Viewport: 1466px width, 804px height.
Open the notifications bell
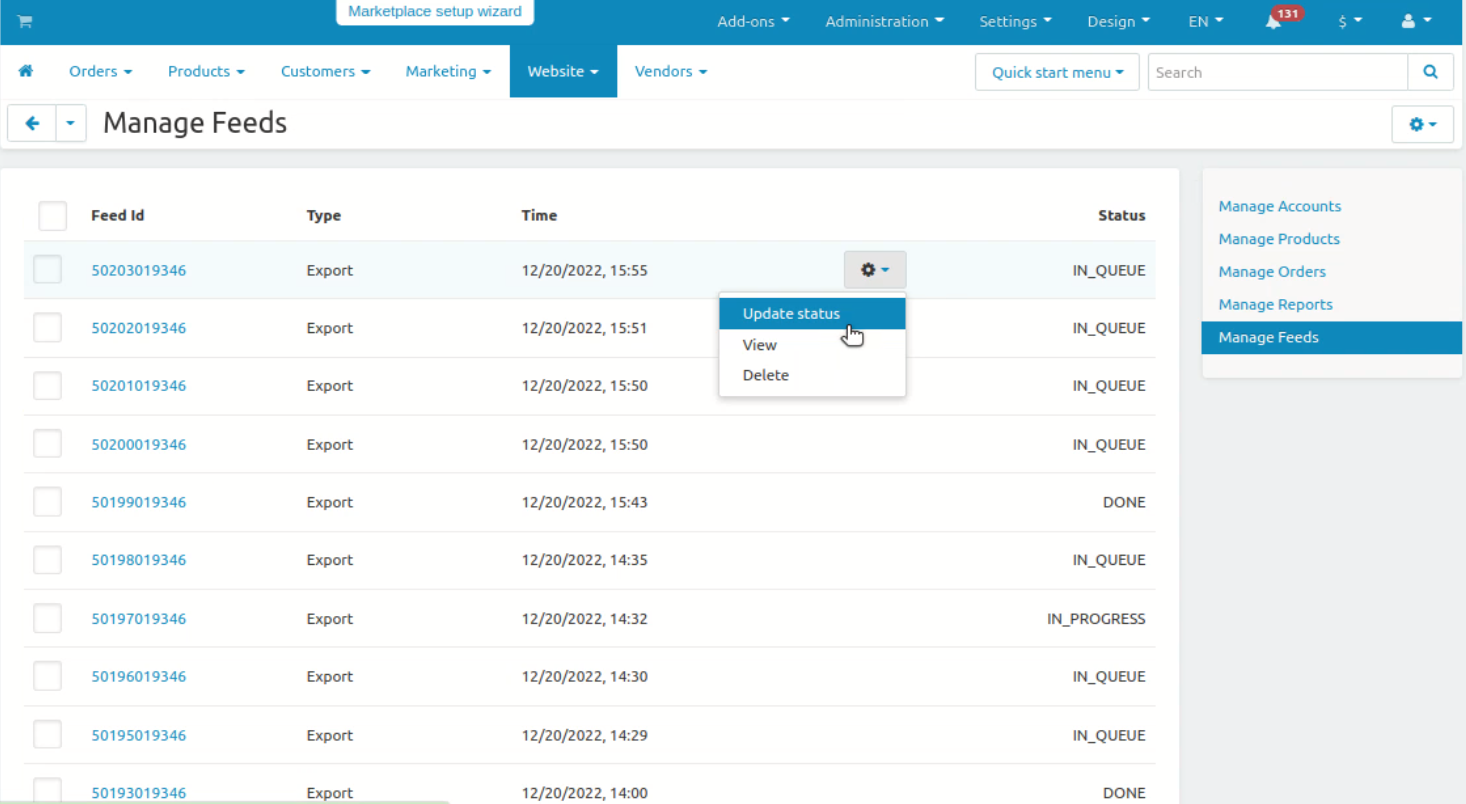[x=1273, y=22]
